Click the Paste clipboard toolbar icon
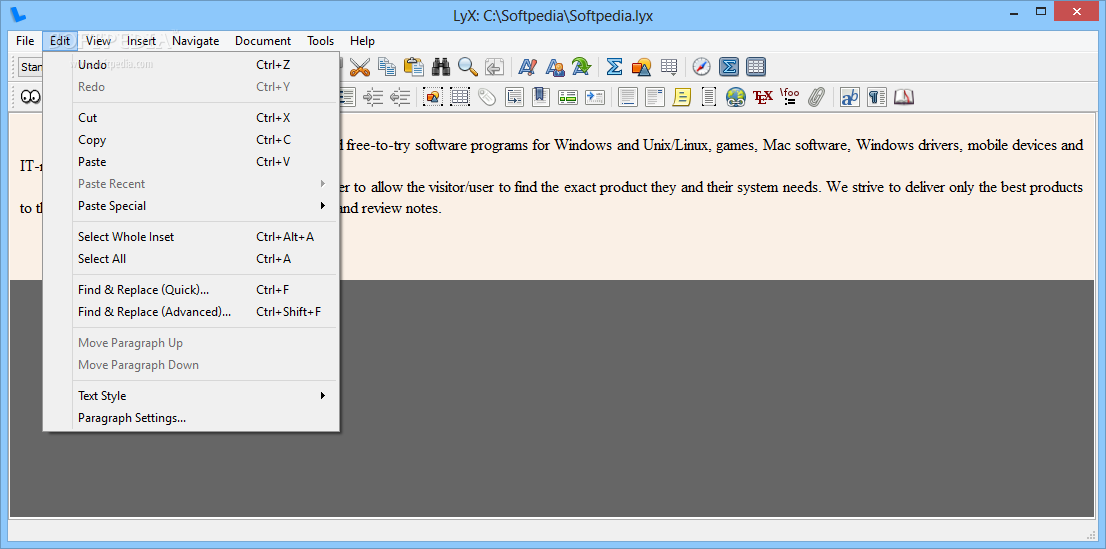 click(x=414, y=67)
